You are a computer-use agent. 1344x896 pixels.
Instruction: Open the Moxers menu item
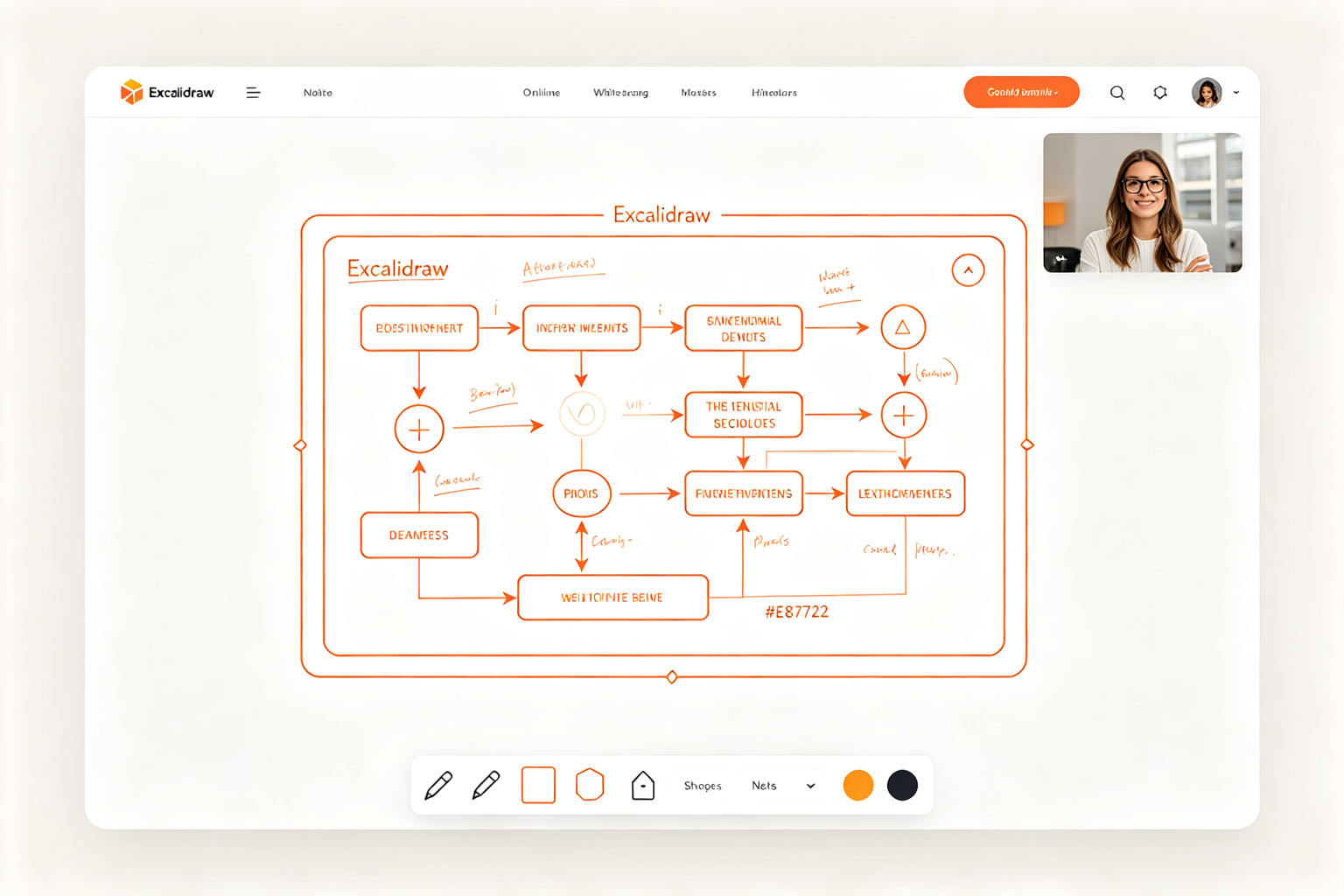[698, 93]
